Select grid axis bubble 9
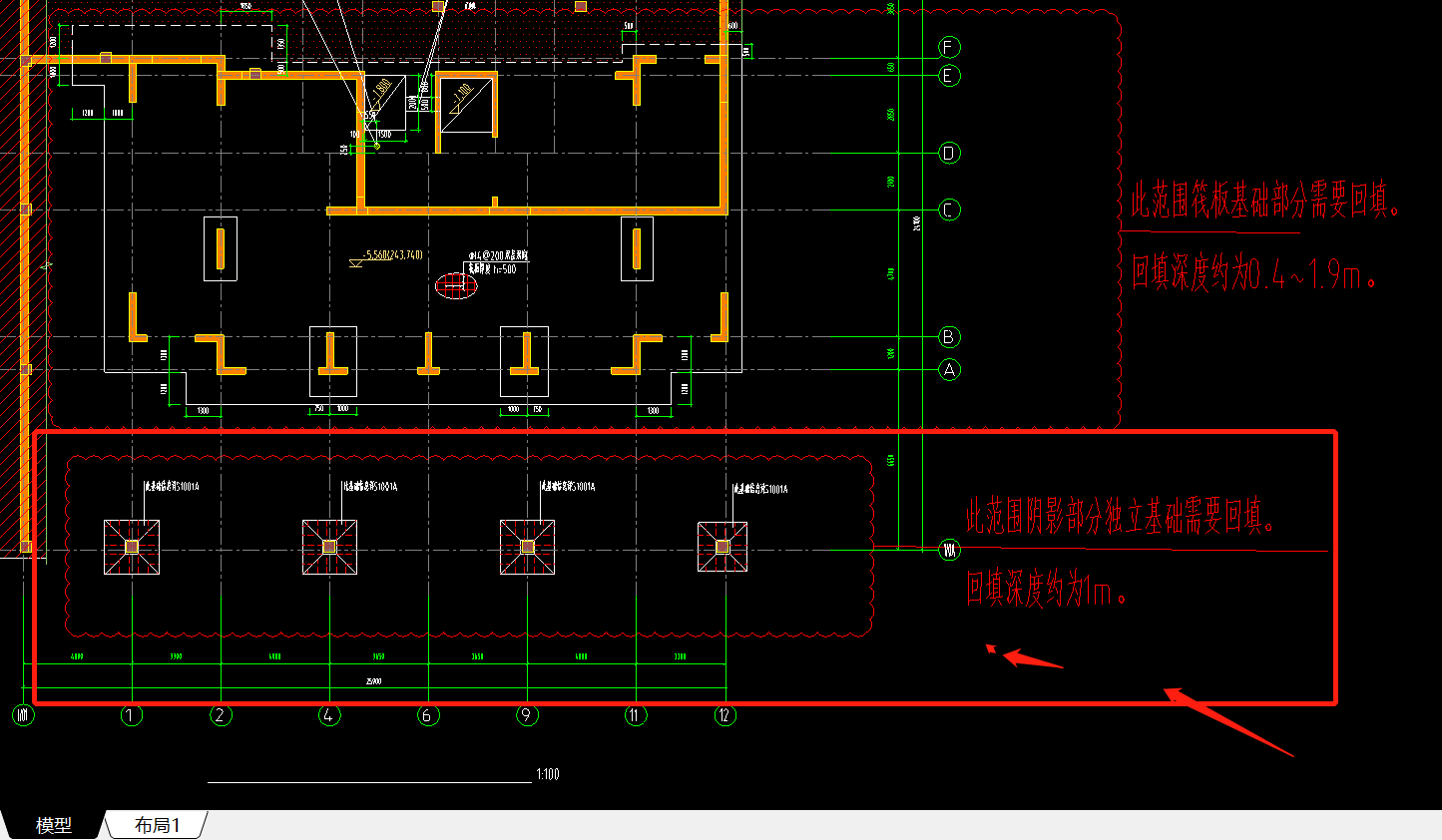Viewport: 1442px width, 840px height. click(527, 715)
